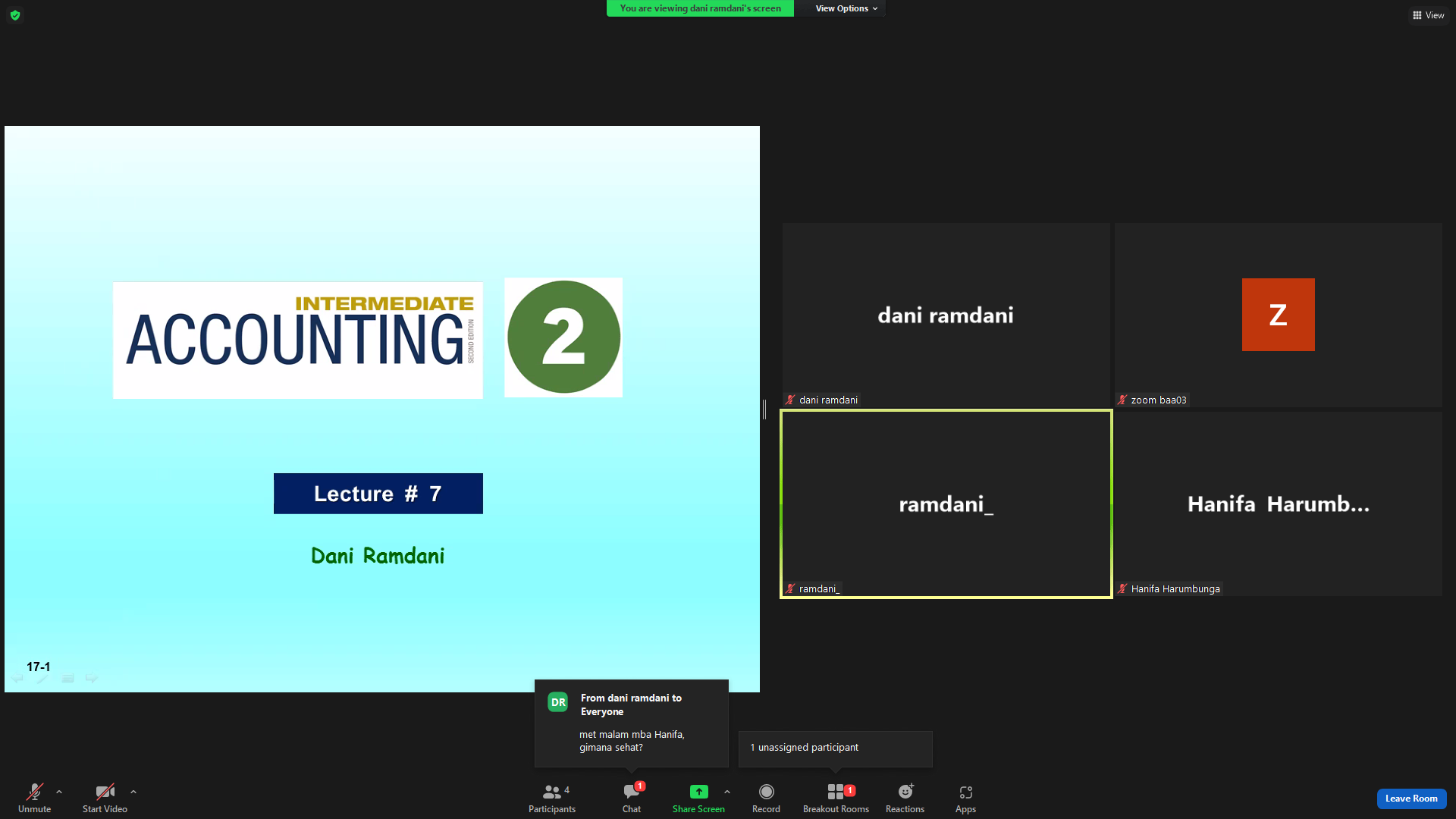Screen dimensions: 1456x819
Task: Open Reactions menu
Action: coord(905,798)
